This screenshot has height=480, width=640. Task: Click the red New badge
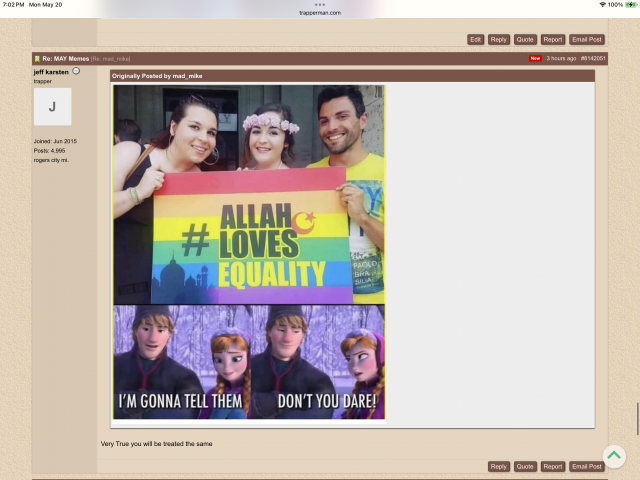tap(535, 58)
